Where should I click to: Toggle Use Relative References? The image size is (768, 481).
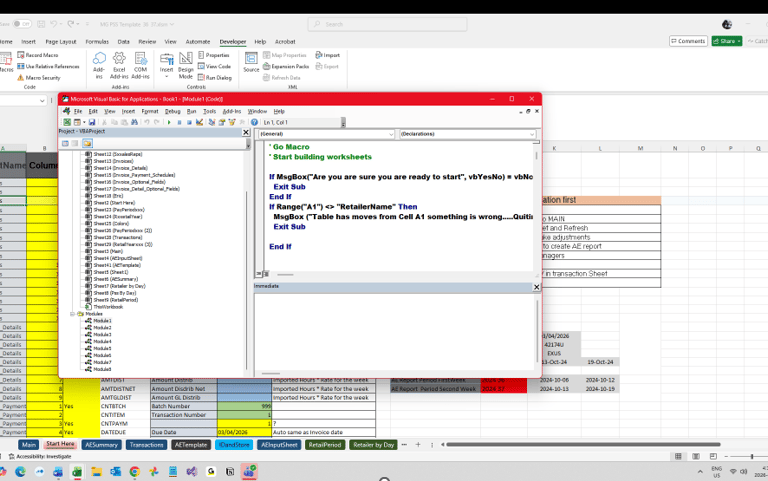[x=21, y=66]
